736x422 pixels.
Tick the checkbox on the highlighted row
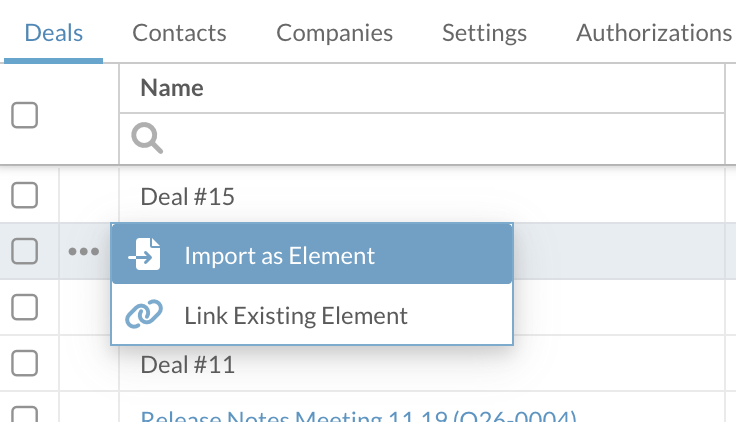point(24,253)
